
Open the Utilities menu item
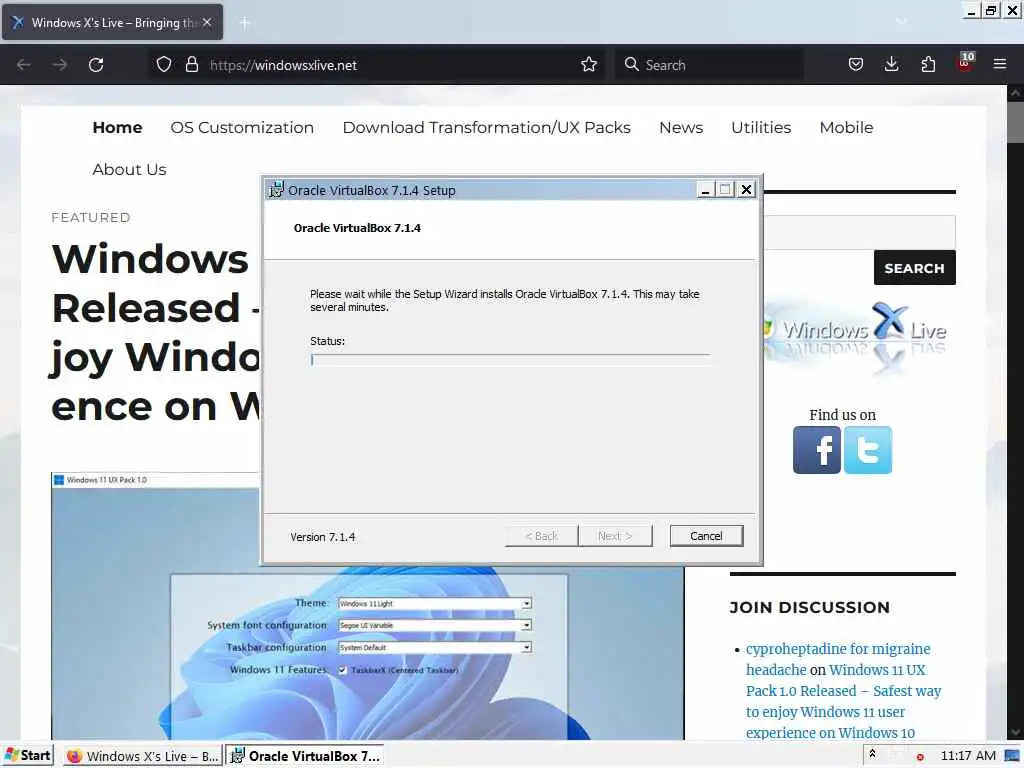click(x=761, y=127)
